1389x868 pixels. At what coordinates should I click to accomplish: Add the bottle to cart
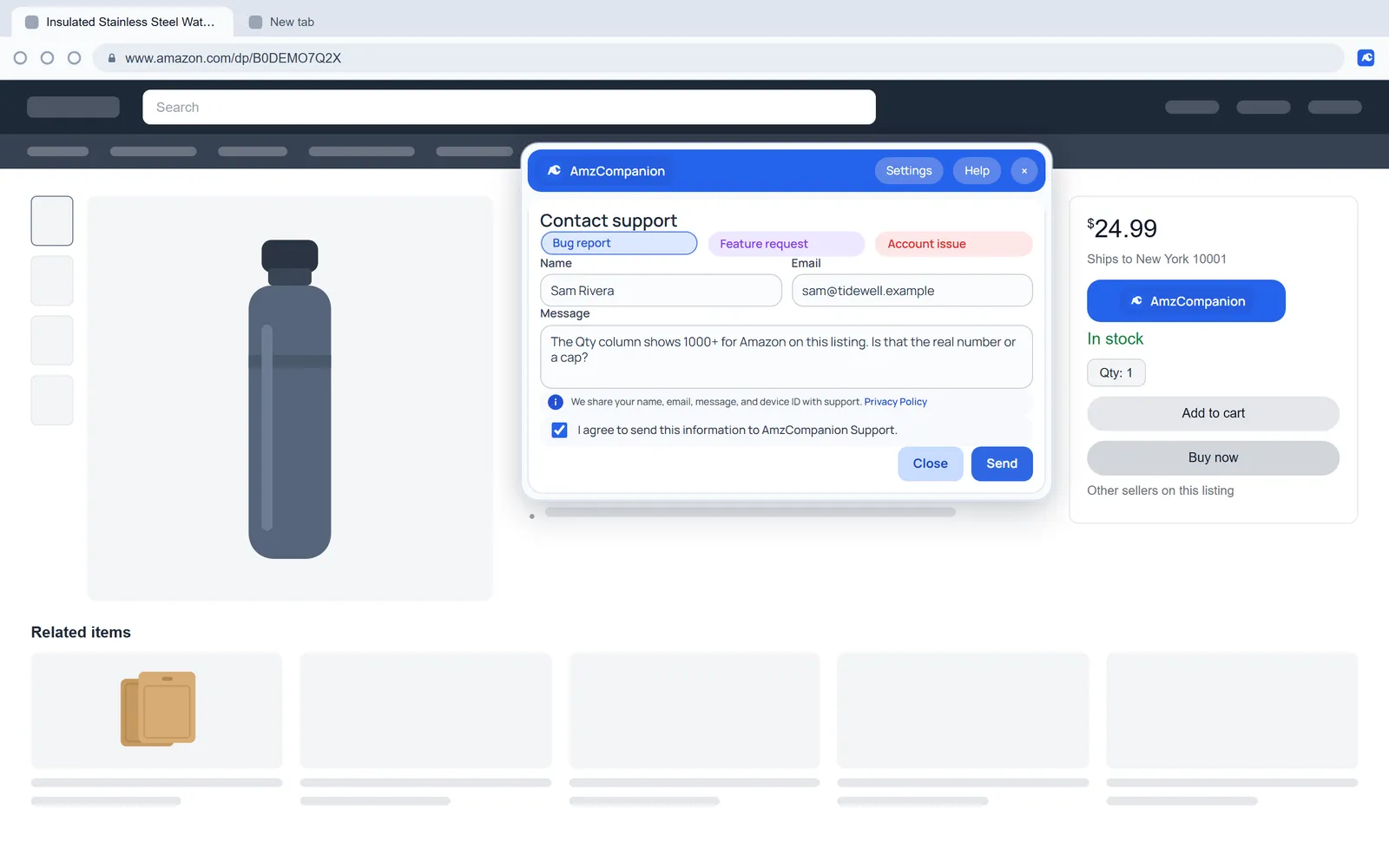(x=1213, y=414)
